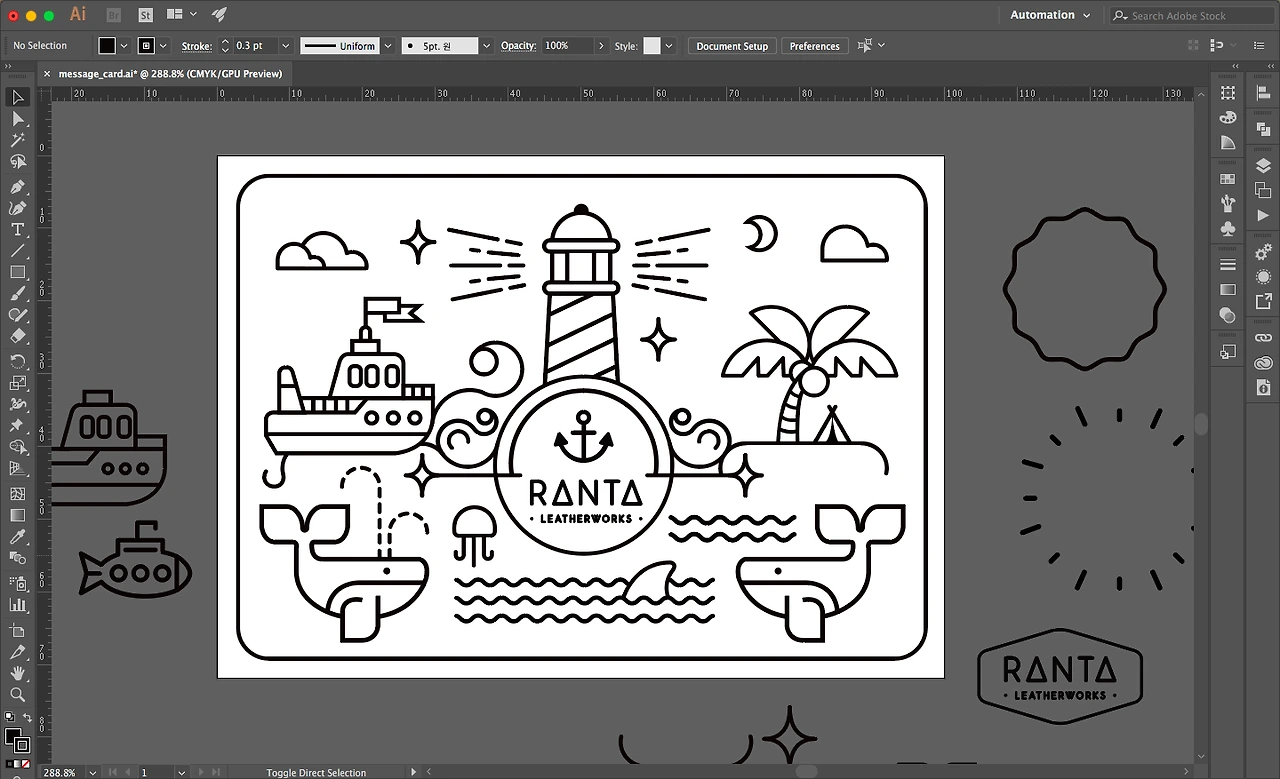Open the Swatches panel
The image size is (1280, 779).
(1228, 179)
